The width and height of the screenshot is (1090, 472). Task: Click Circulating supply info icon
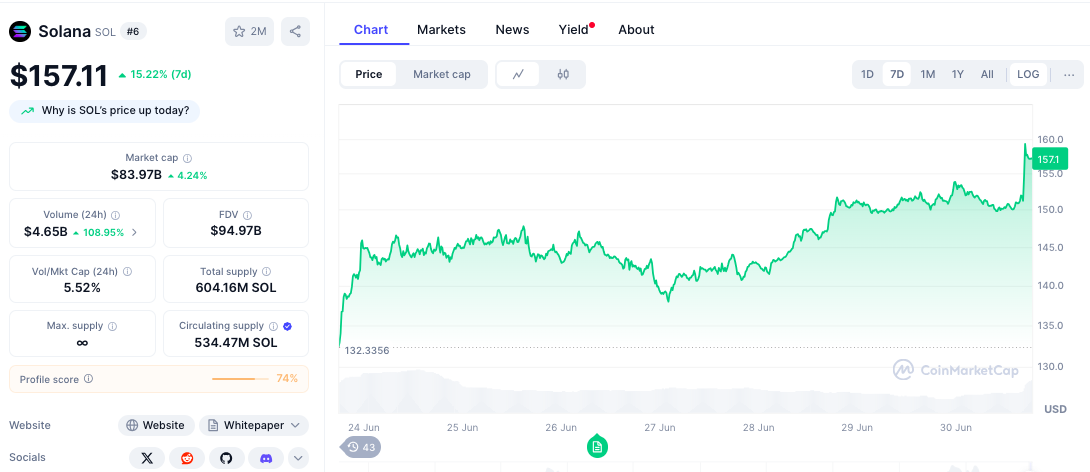click(273, 326)
